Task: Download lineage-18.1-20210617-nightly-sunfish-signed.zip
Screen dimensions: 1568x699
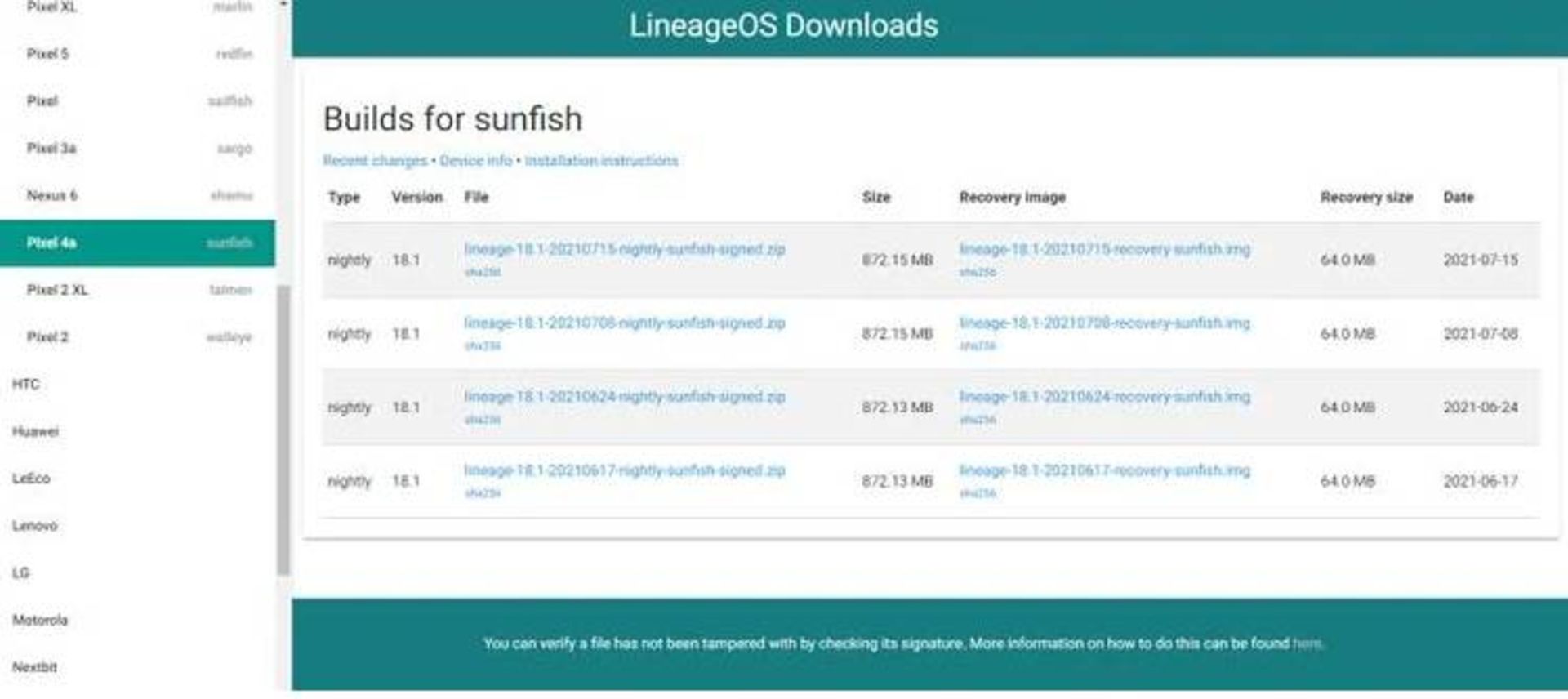Action: click(625, 471)
